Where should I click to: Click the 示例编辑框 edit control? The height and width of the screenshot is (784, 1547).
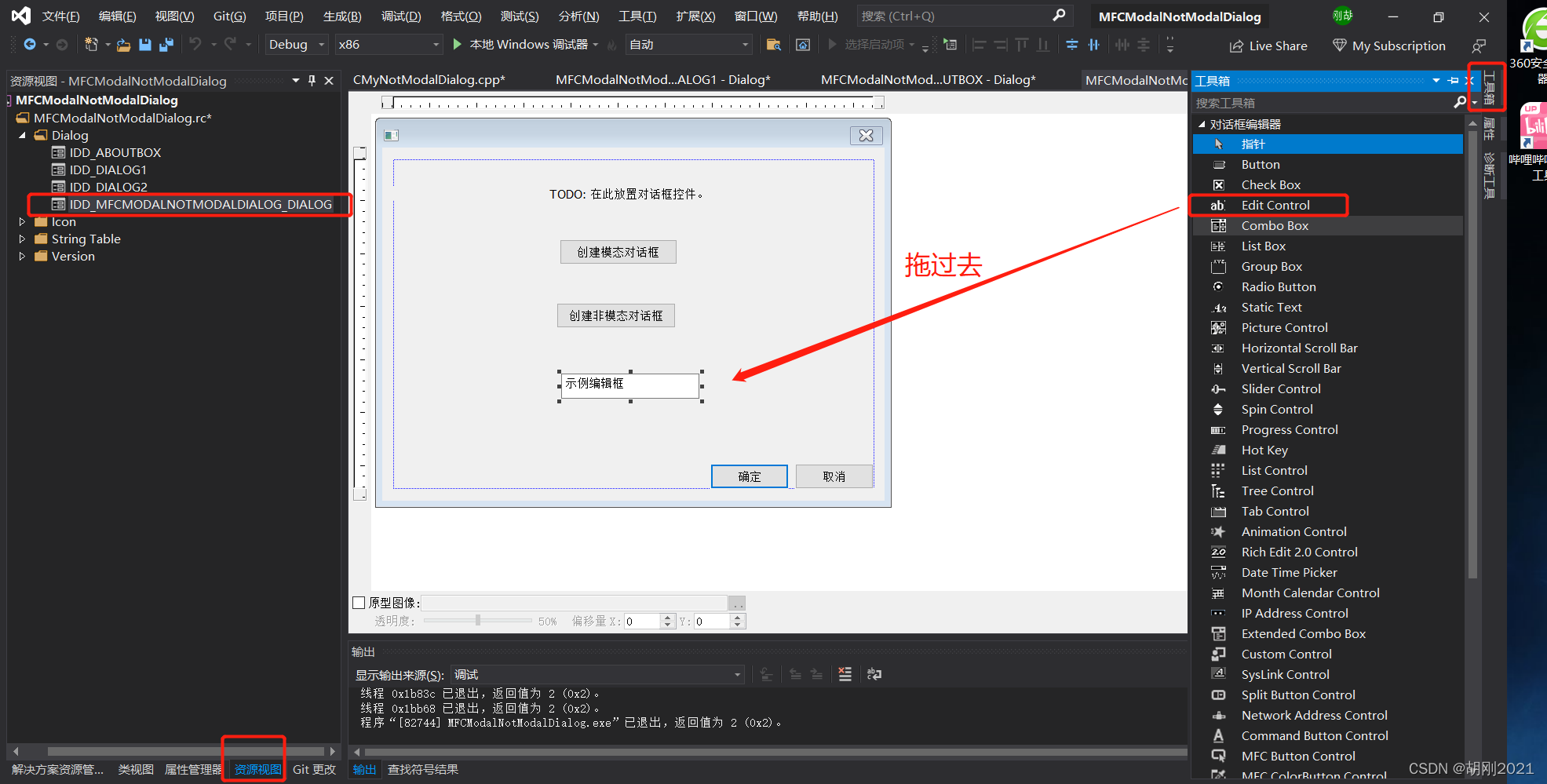tap(630, 385)
